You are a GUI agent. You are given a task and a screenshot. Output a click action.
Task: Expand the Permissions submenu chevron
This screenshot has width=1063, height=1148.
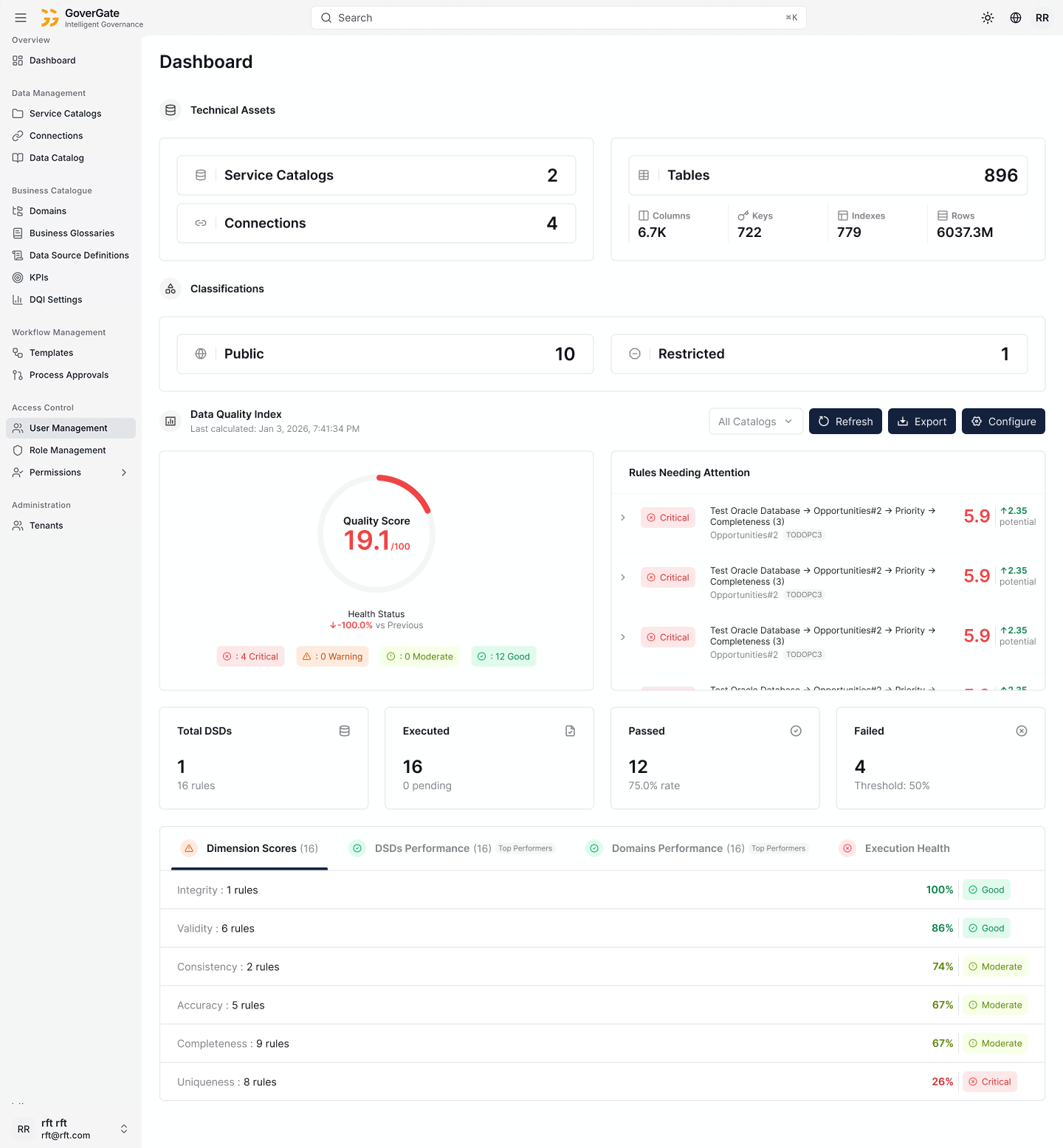coord(124,472)
